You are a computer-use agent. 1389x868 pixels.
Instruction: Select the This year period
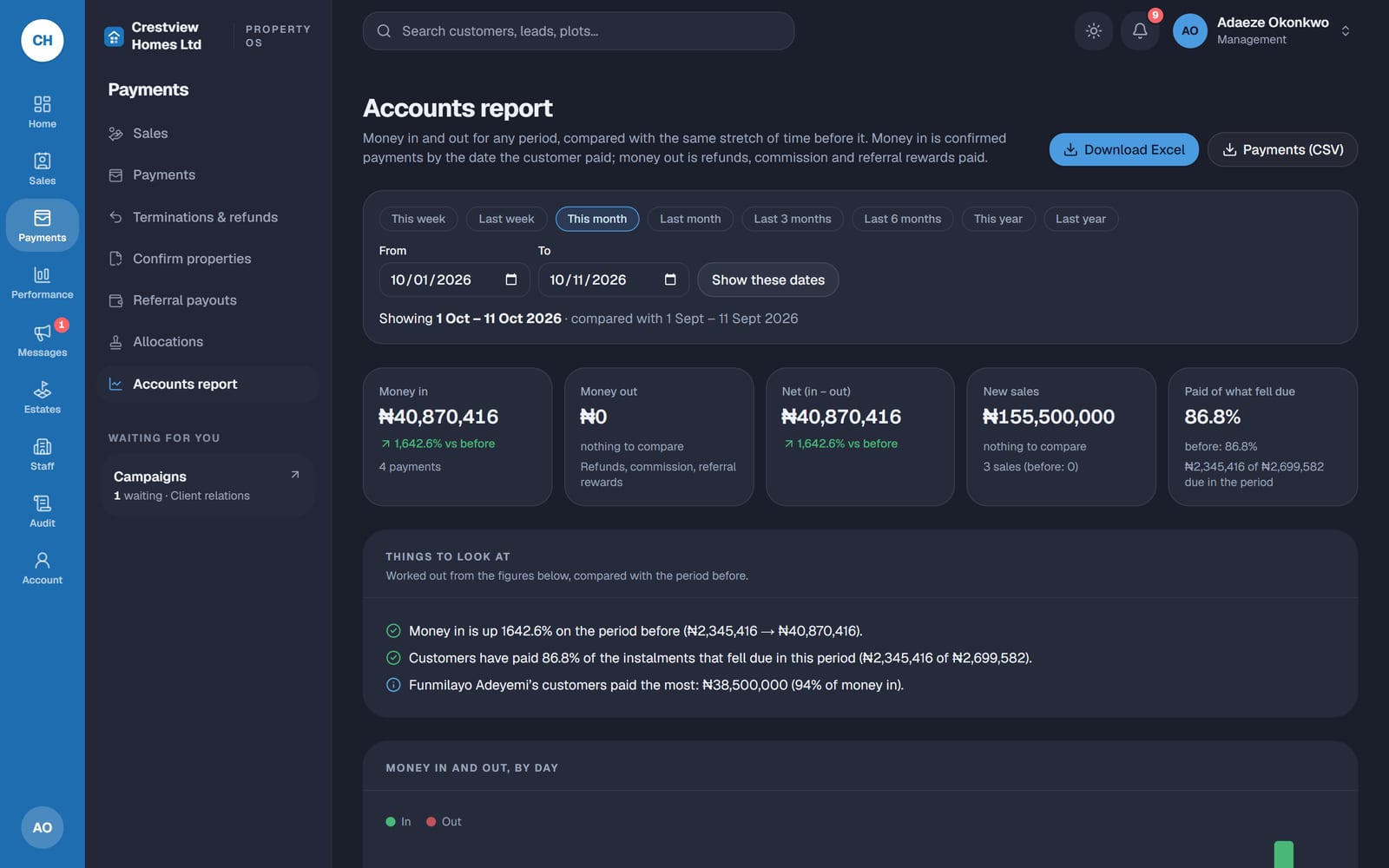[x=998, y=219]
